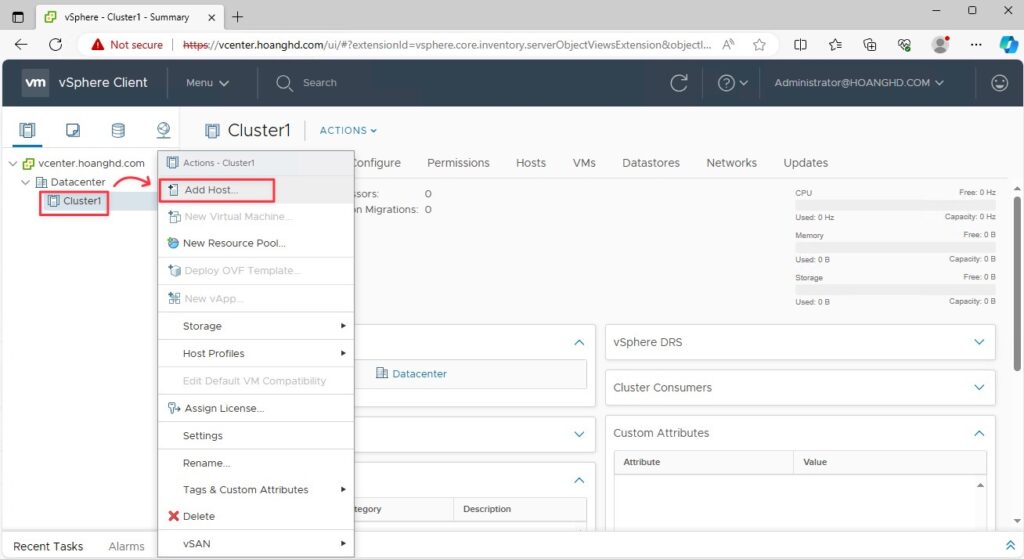Click the vm logo in header

(35, 82)
